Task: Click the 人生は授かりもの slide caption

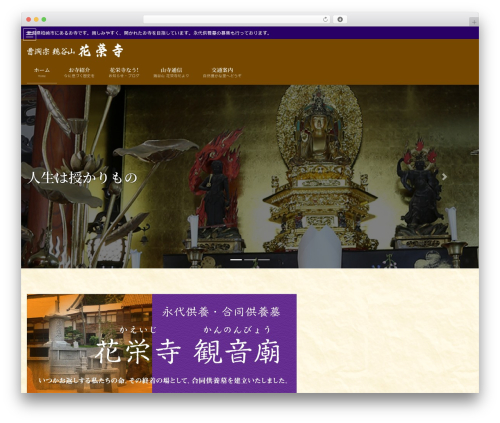Action: (x=82, y=178)
